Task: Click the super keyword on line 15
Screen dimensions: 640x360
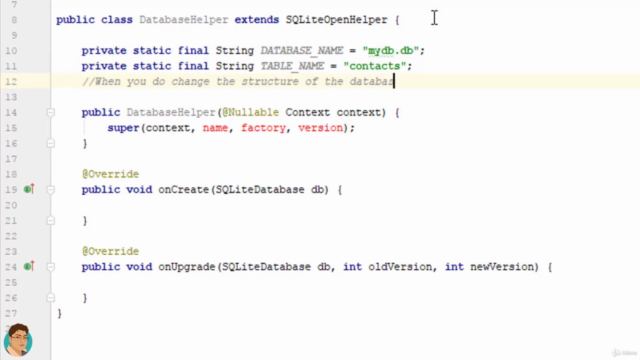Action: [x=123, y=128]
